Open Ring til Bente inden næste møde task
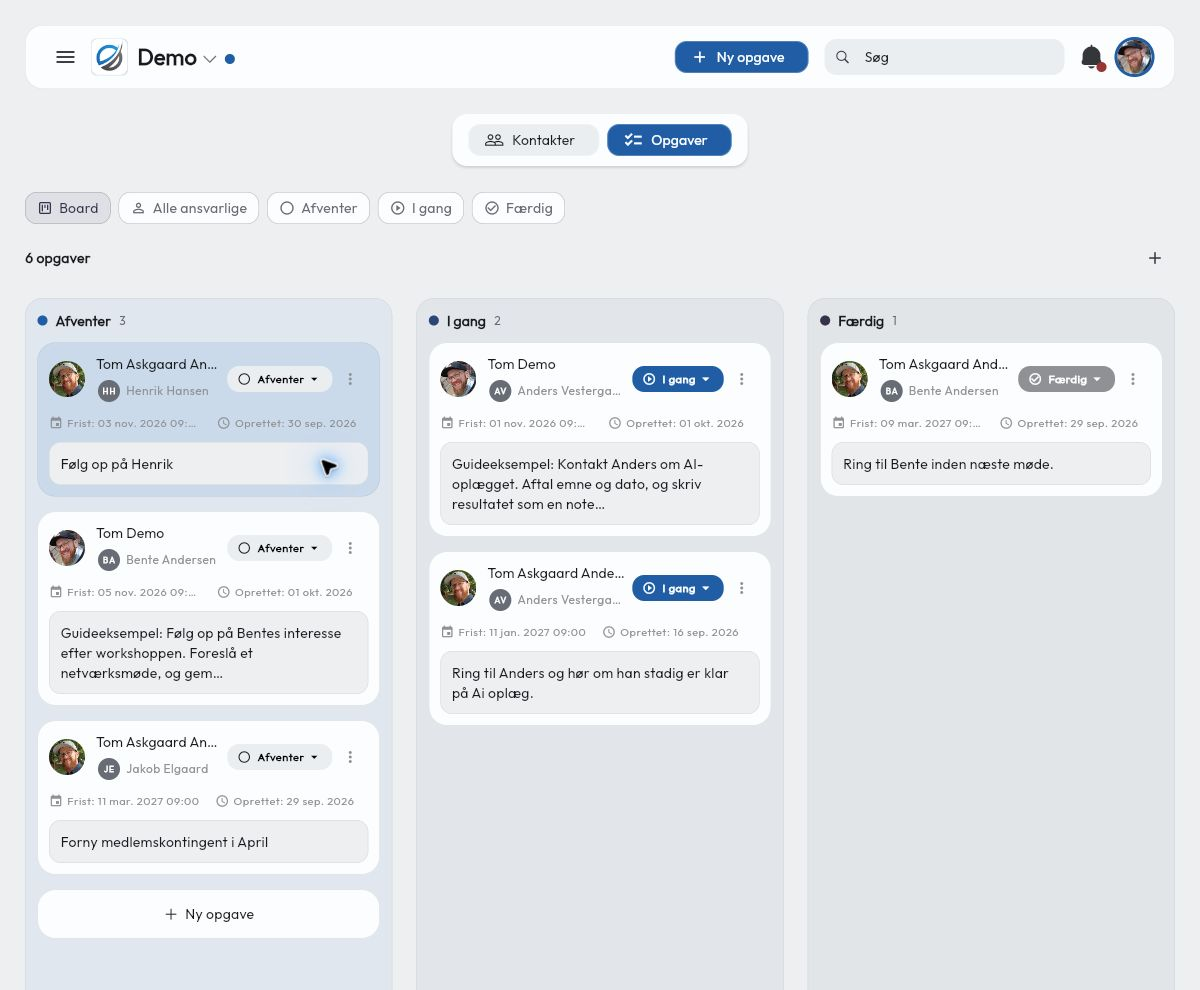This screenshot has width=1200, height=990. (991, 464)
